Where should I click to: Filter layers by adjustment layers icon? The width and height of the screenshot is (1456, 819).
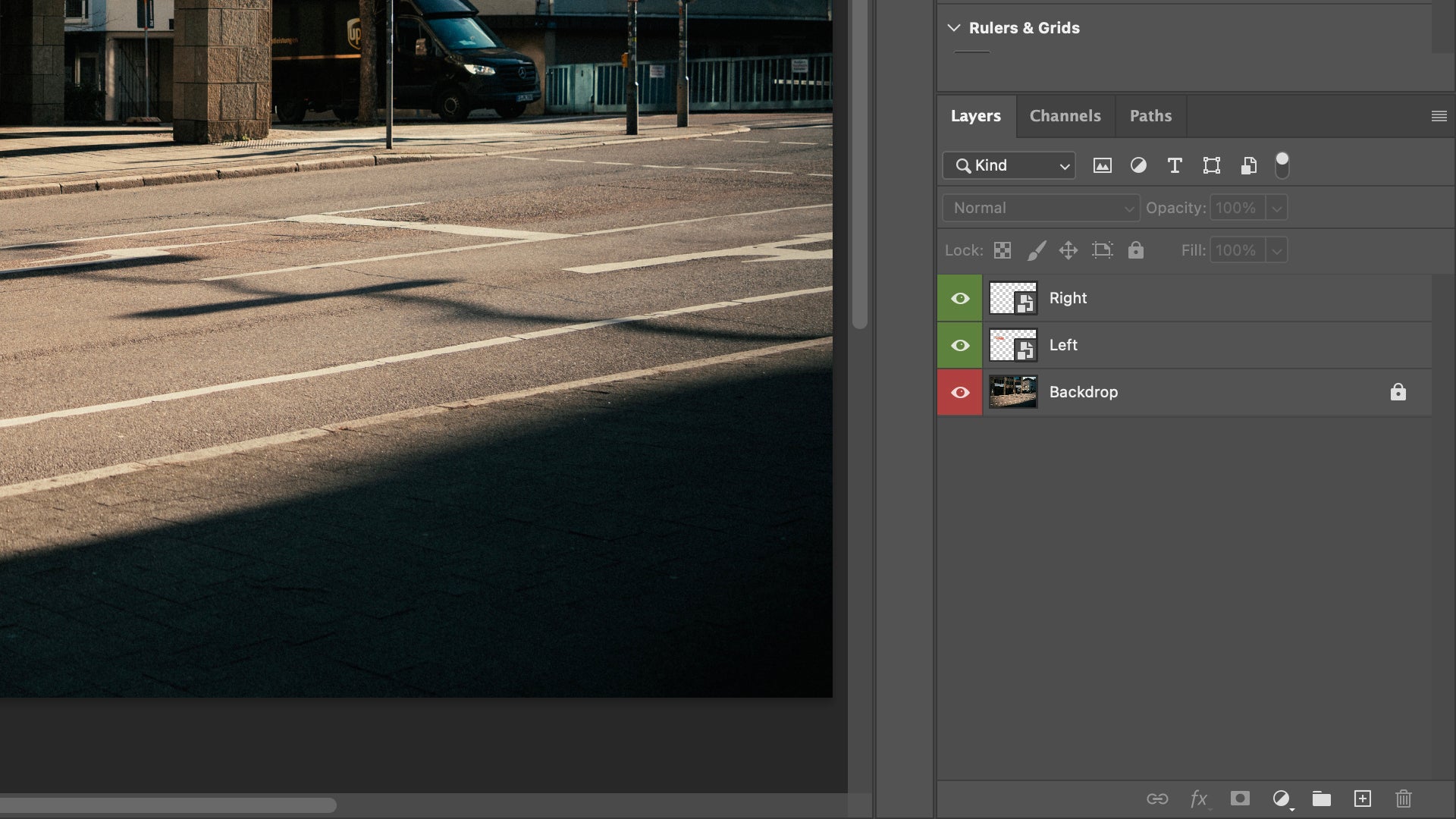tap(1138, 165)
